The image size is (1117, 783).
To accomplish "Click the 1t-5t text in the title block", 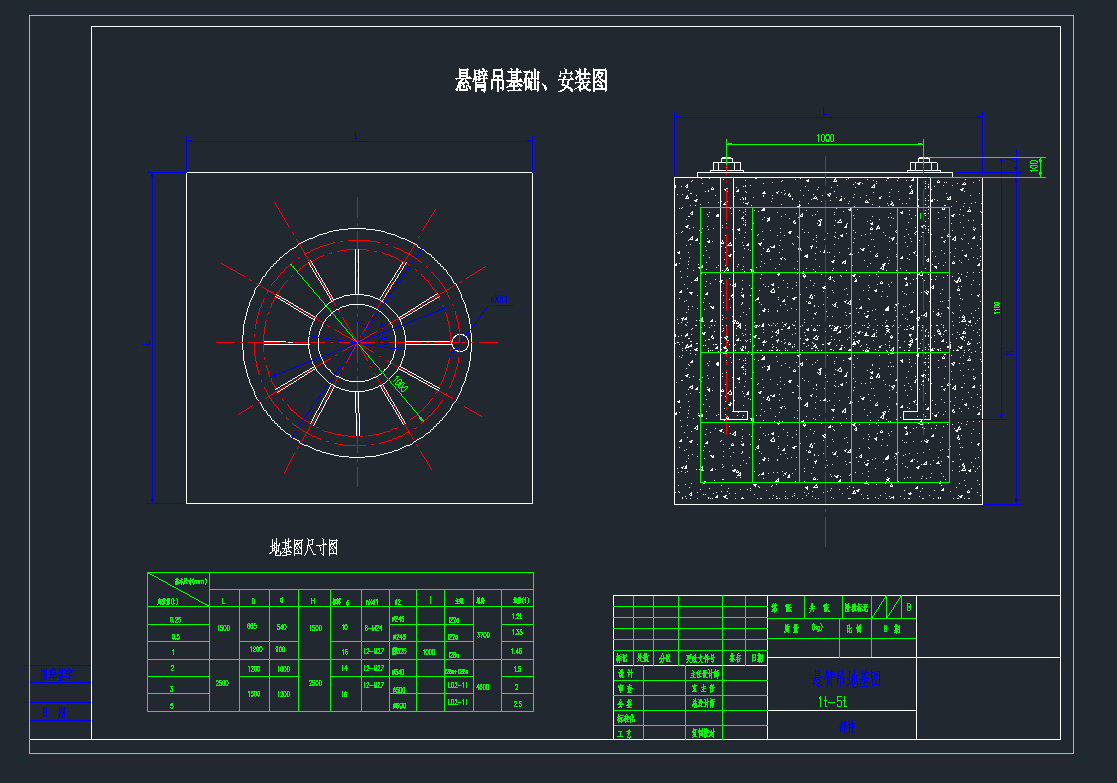I will [832, 701].
